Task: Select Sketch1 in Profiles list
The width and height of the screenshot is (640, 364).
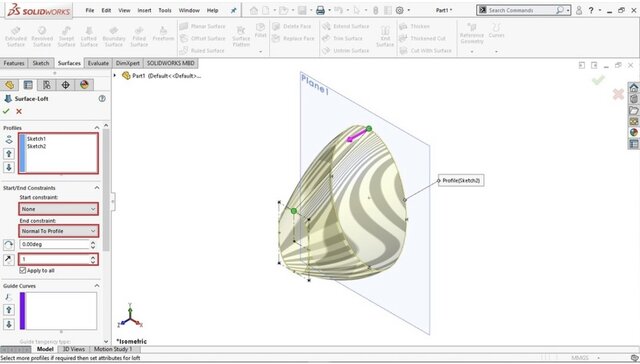Action: [36, 139]
